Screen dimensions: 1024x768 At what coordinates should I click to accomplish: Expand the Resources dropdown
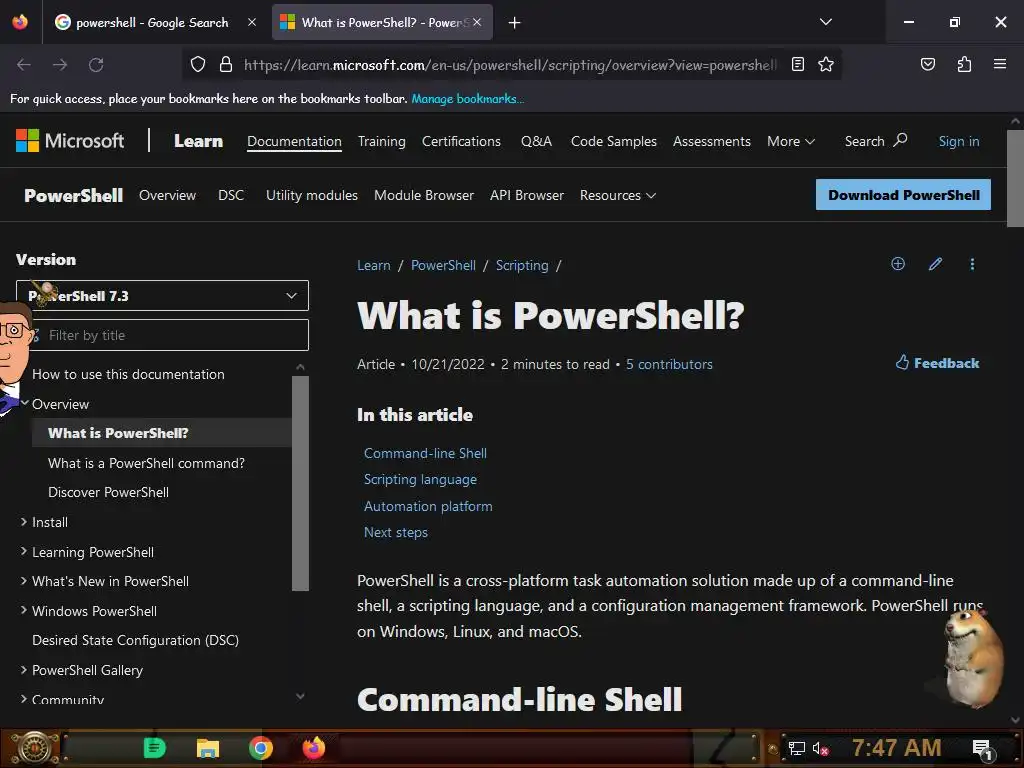click(x=618, y=195)
